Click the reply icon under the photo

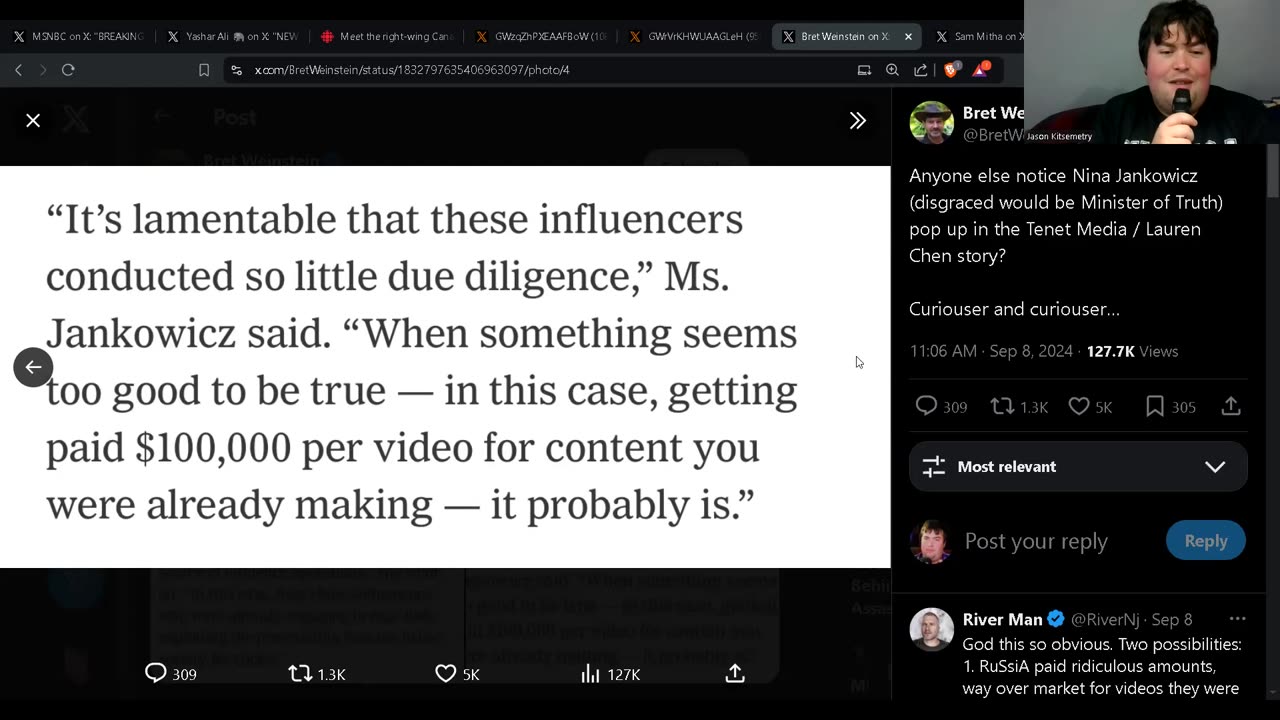156,674
